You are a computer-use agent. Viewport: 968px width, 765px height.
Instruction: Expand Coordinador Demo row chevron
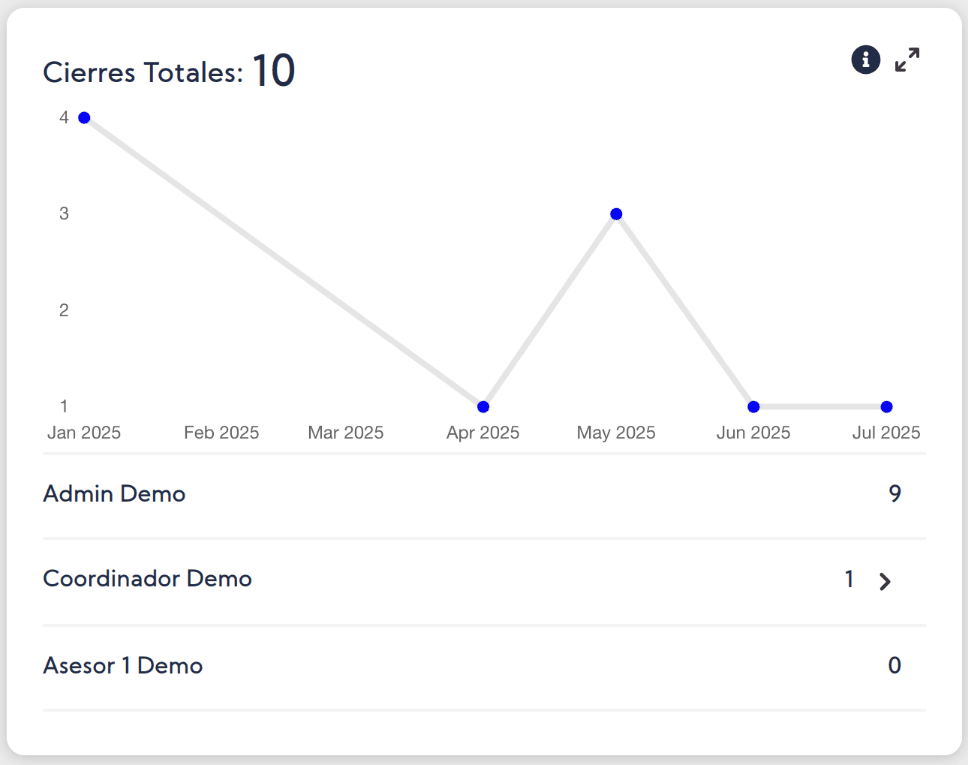(884, 582)
